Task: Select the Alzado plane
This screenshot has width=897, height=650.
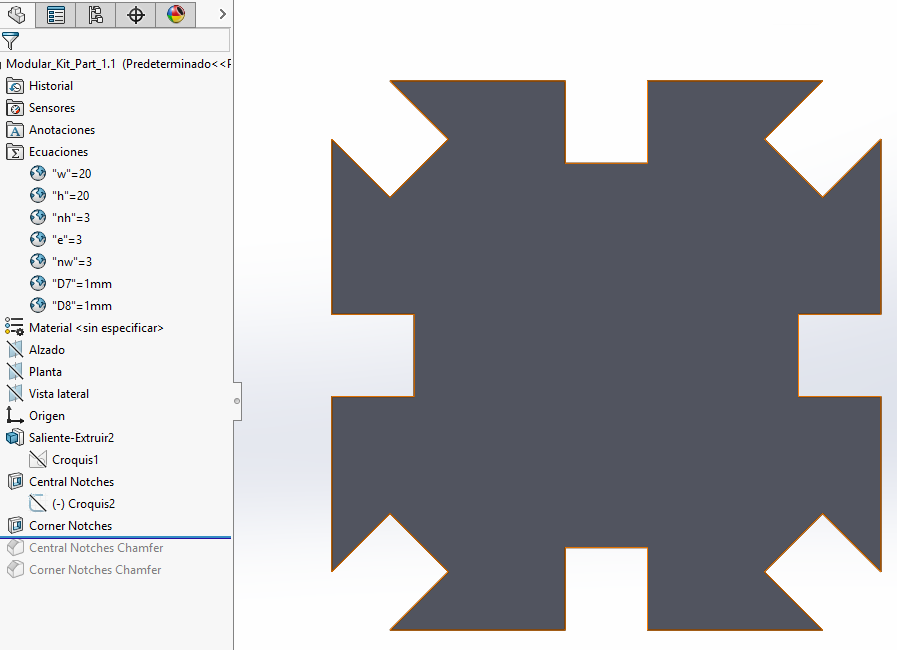Action: click(x=47, y=350)
